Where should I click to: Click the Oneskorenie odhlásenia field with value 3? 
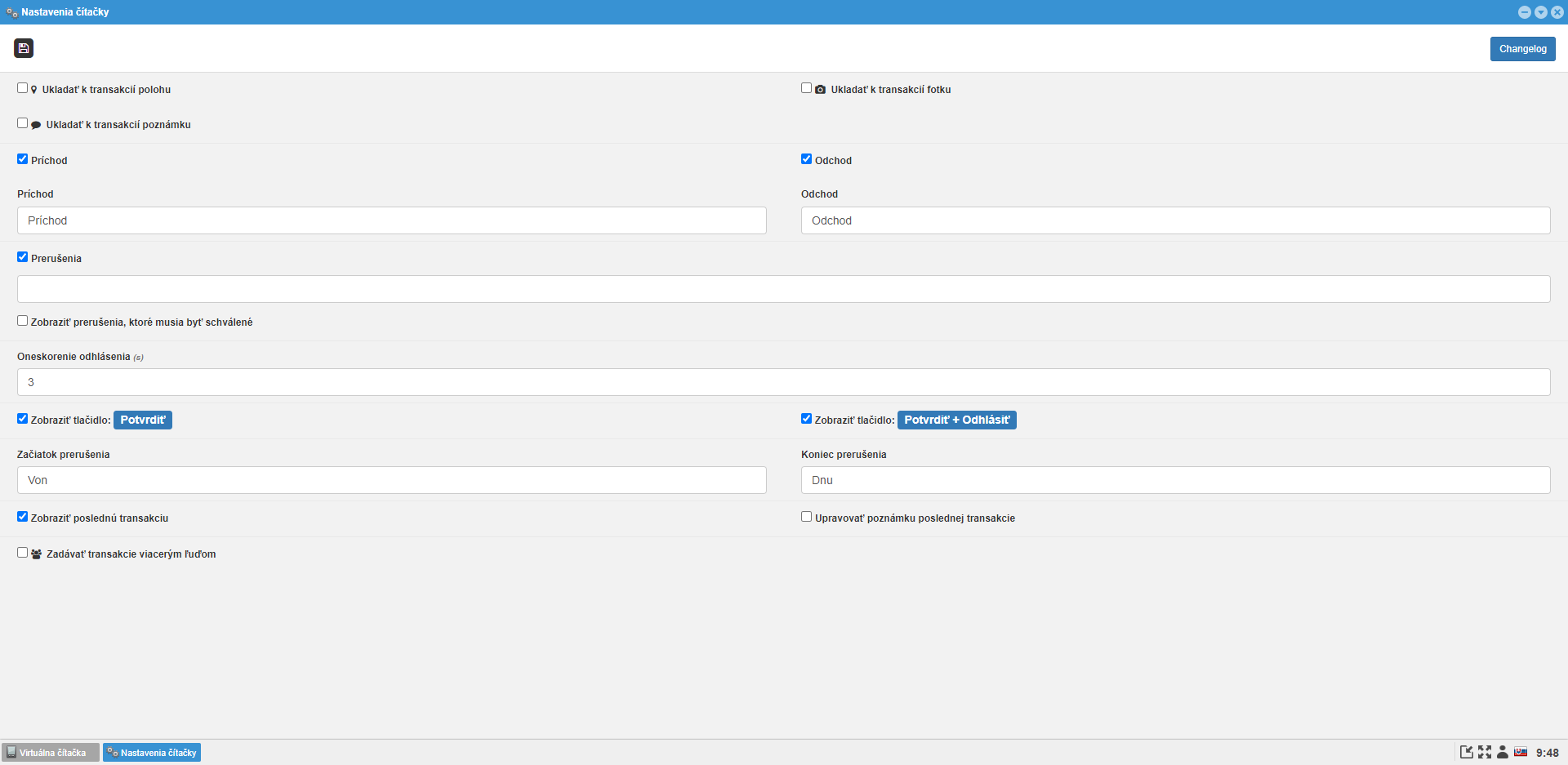[784, 382]
